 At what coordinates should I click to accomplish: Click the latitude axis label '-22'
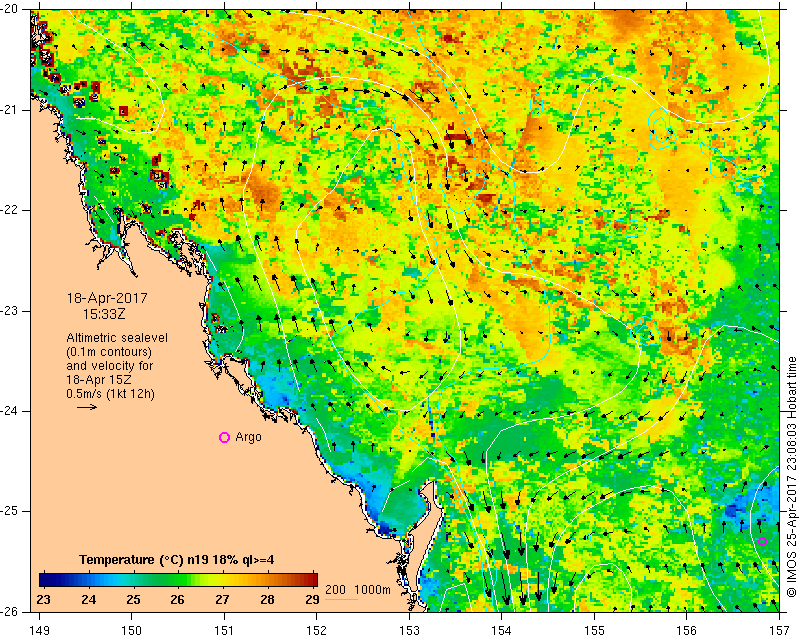pos(9,210)
